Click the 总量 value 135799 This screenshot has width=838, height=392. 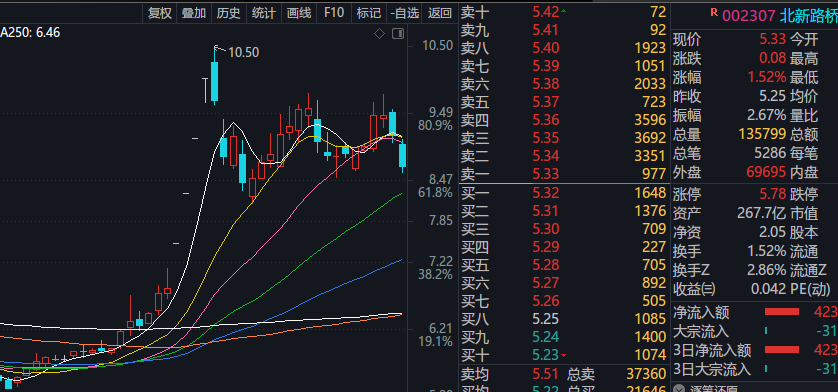(763, 134)
